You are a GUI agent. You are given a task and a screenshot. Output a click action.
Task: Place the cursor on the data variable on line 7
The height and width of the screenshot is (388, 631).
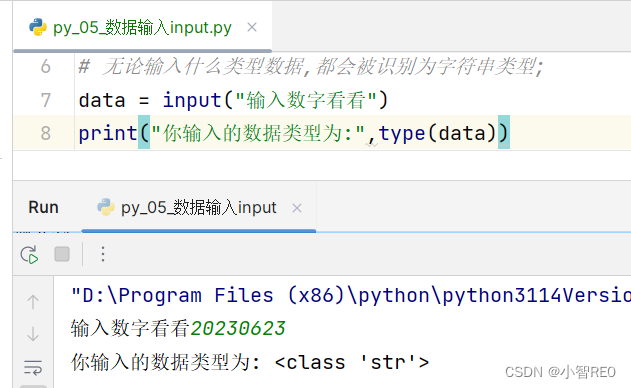pyautogui.click(x=102, y=100)
